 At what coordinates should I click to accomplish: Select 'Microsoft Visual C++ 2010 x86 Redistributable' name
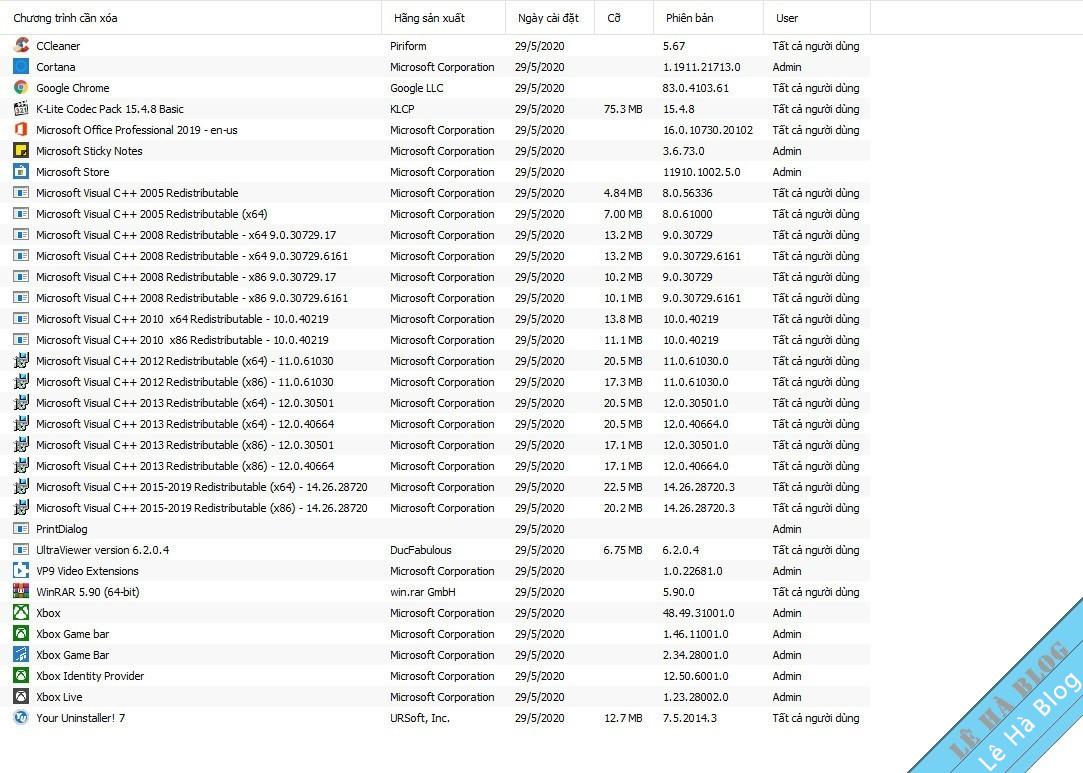coord(182,340)
